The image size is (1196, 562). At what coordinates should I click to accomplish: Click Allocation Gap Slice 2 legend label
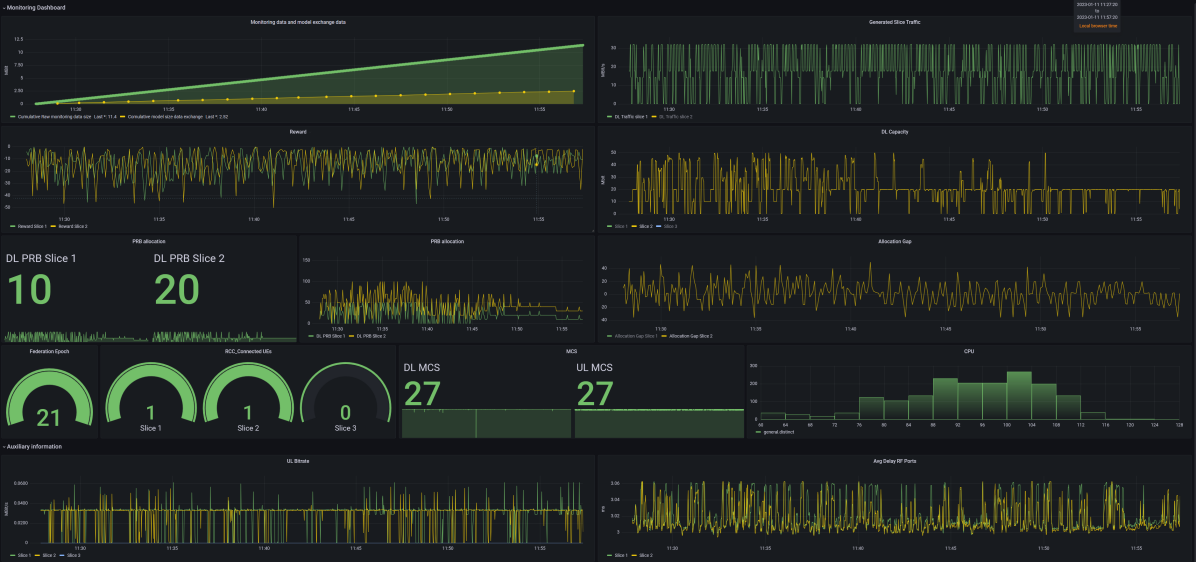(690, 336)
